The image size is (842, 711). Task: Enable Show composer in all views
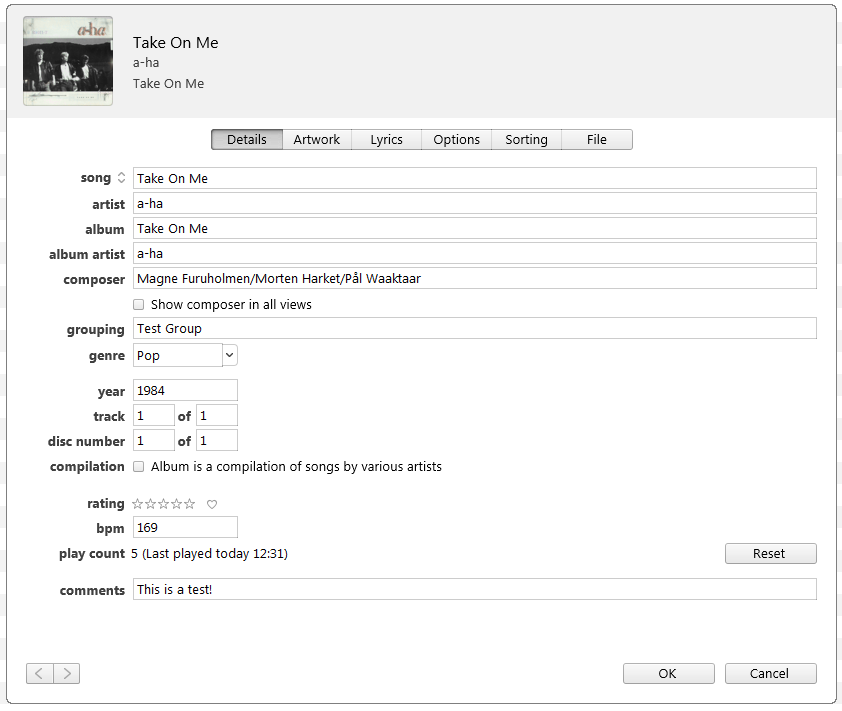(139, 305)
